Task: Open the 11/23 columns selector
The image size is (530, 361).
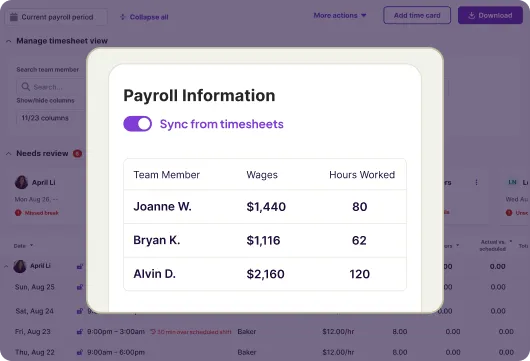Action: [51, 118]
